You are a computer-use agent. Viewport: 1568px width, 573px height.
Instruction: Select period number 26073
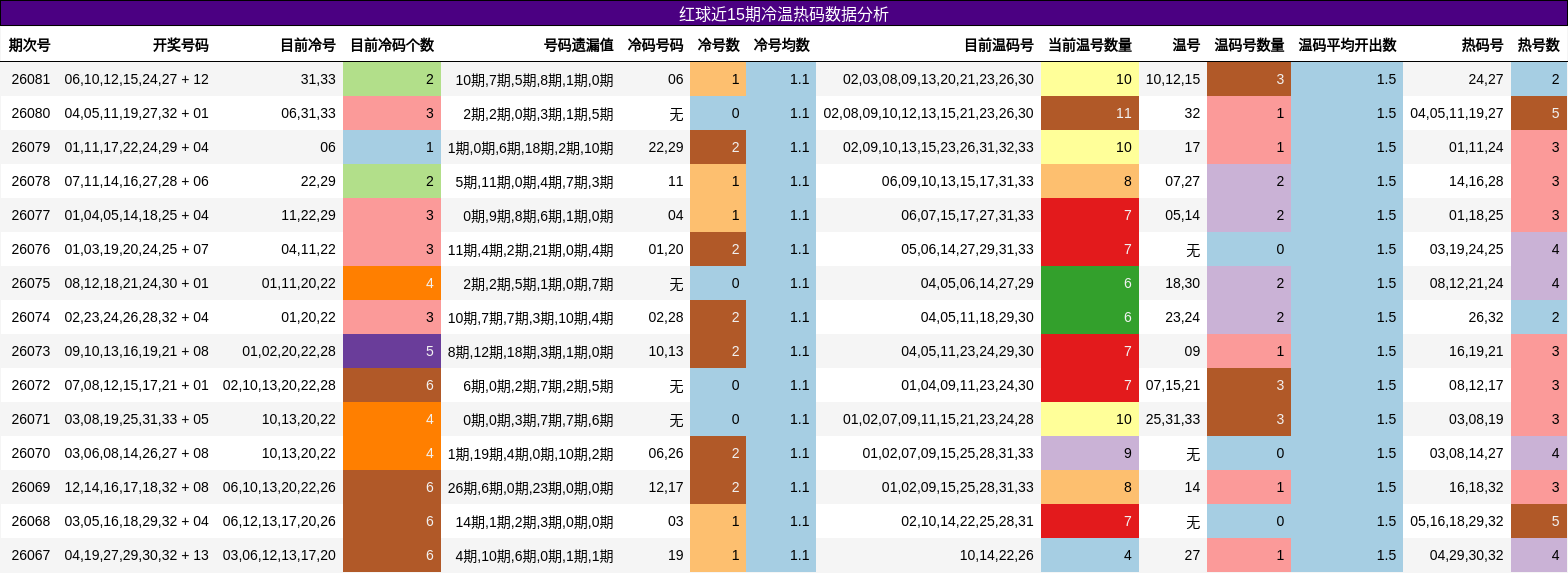pyautogui.click(x=31, y=351)
